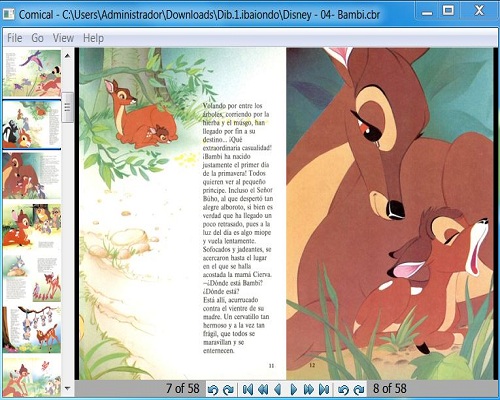Skip forward two pages with double-right arrow
The height and width of the screenshot is (400, 500).
click(309, 389)
